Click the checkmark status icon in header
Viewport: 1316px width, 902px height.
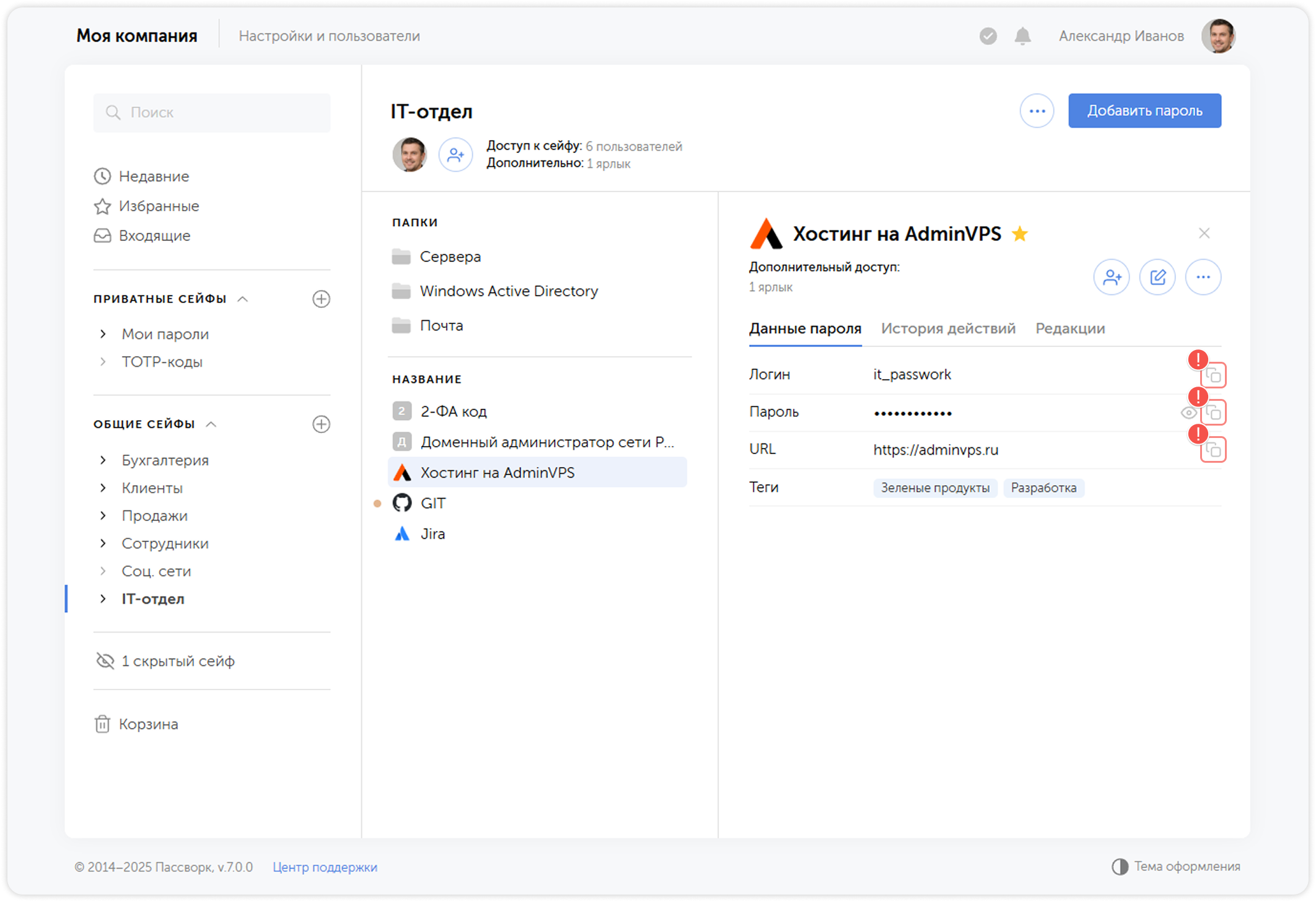988,36
